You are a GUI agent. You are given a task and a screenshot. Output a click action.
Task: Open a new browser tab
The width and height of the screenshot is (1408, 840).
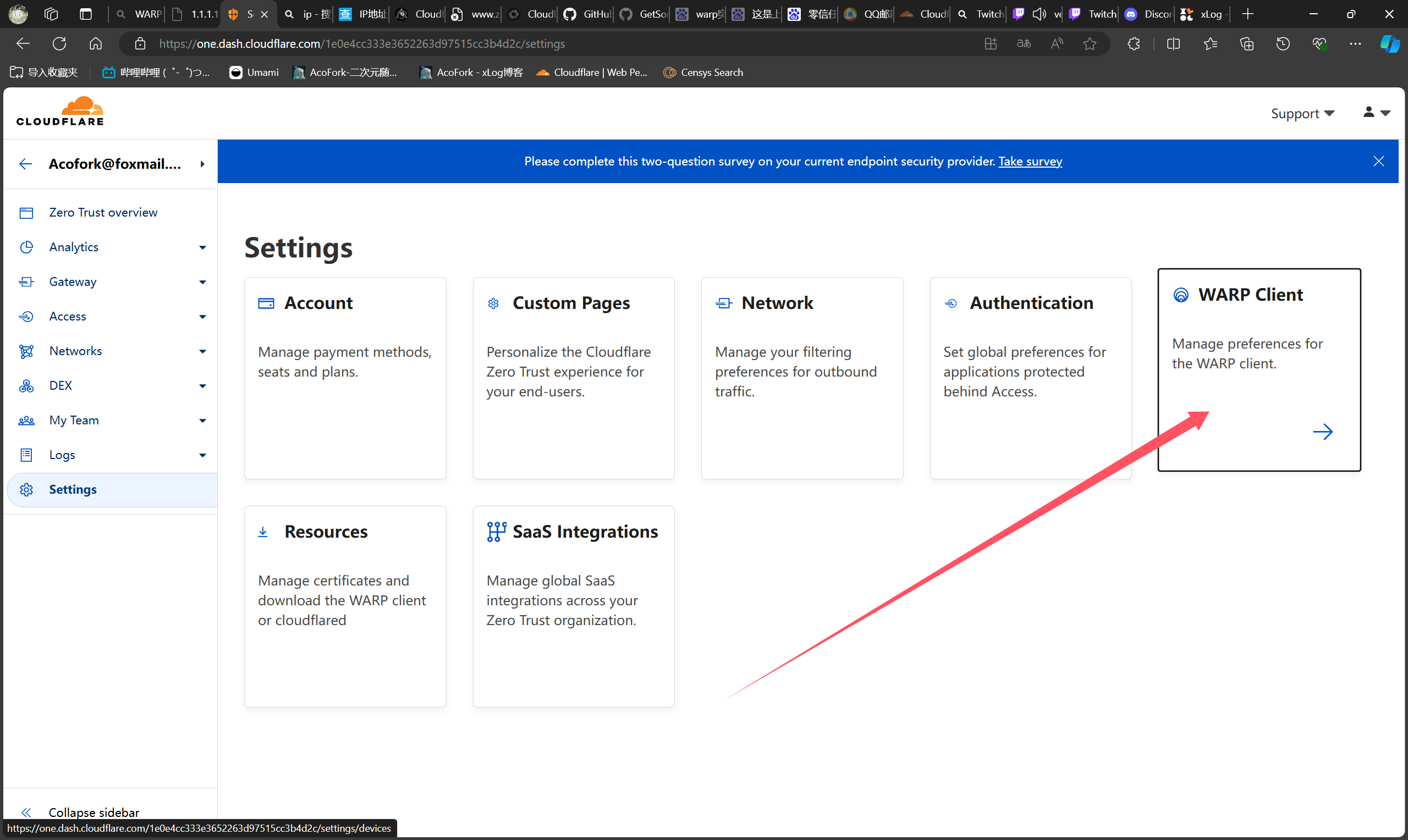tap(1247, 14)
